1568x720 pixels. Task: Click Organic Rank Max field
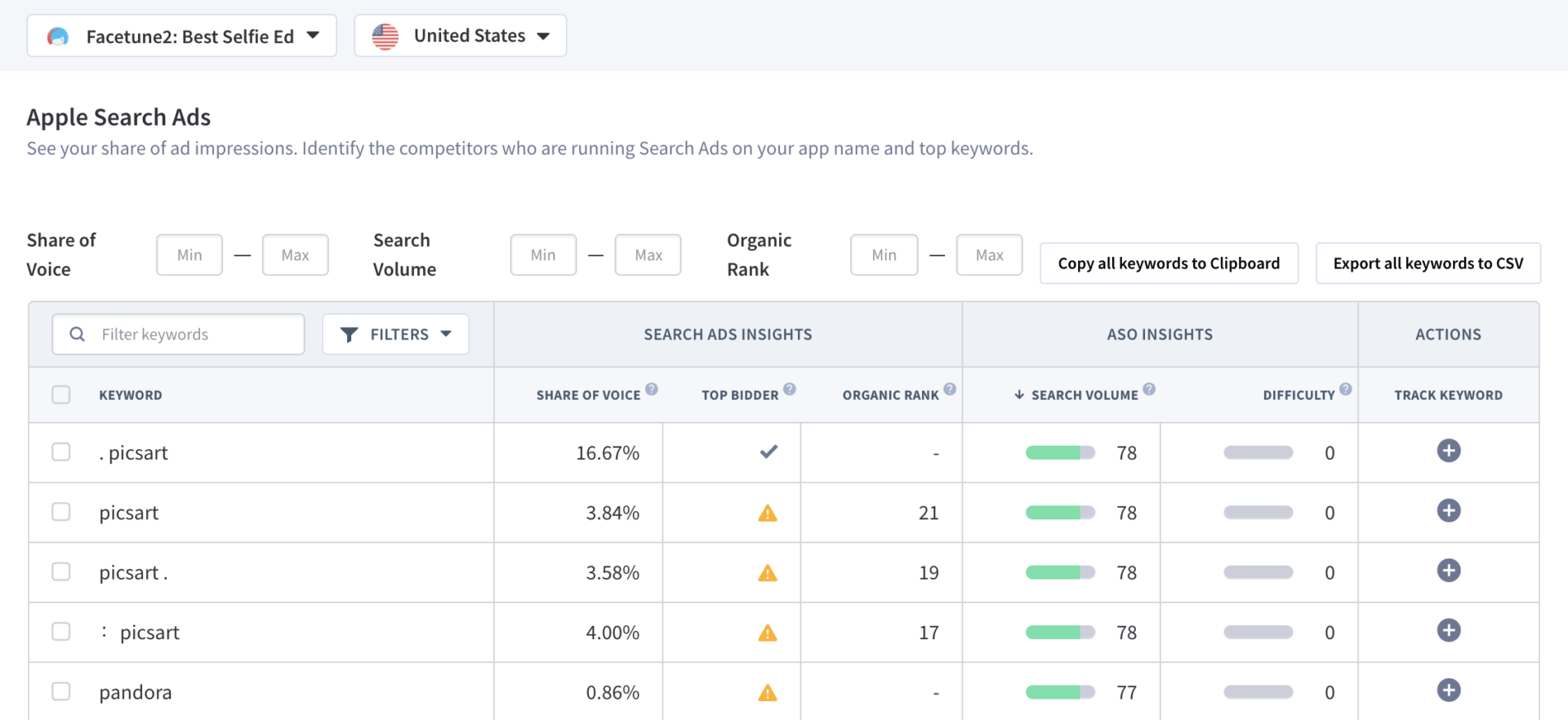click(x=989, y=255)
